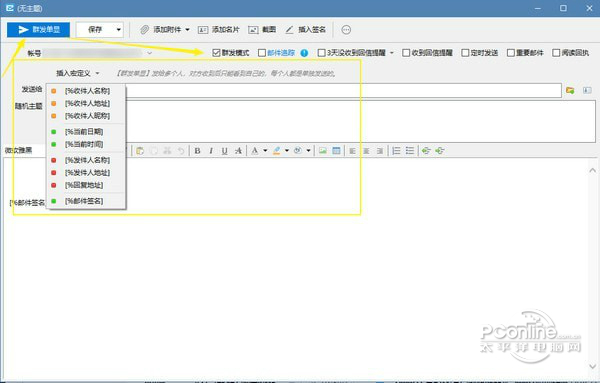Align text left
This screenshot has height=383, width=600.
[x=352, y=151]
